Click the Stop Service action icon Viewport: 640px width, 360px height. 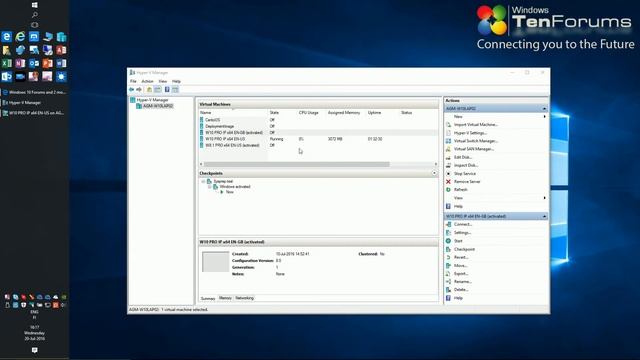pyautogui.click(x=448, y=173)
